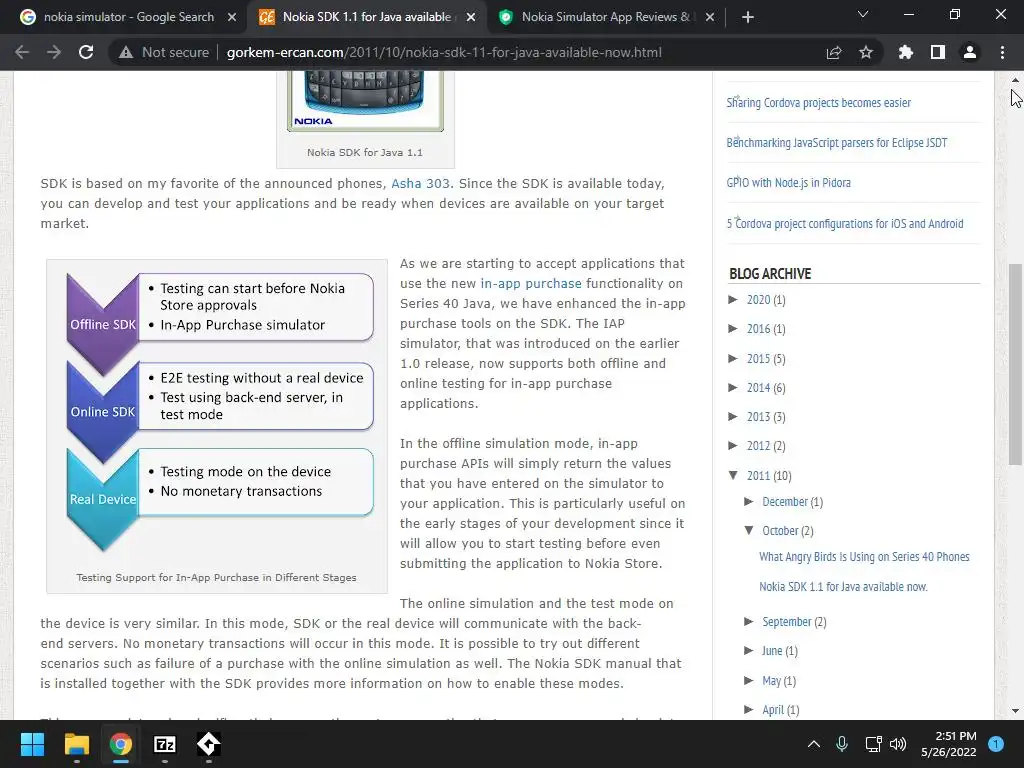Image resolution: width=1024 pixels, height=768 pixels.
Task: Open the Chrome extensions puzzle icon
Action: coord(905,52)
